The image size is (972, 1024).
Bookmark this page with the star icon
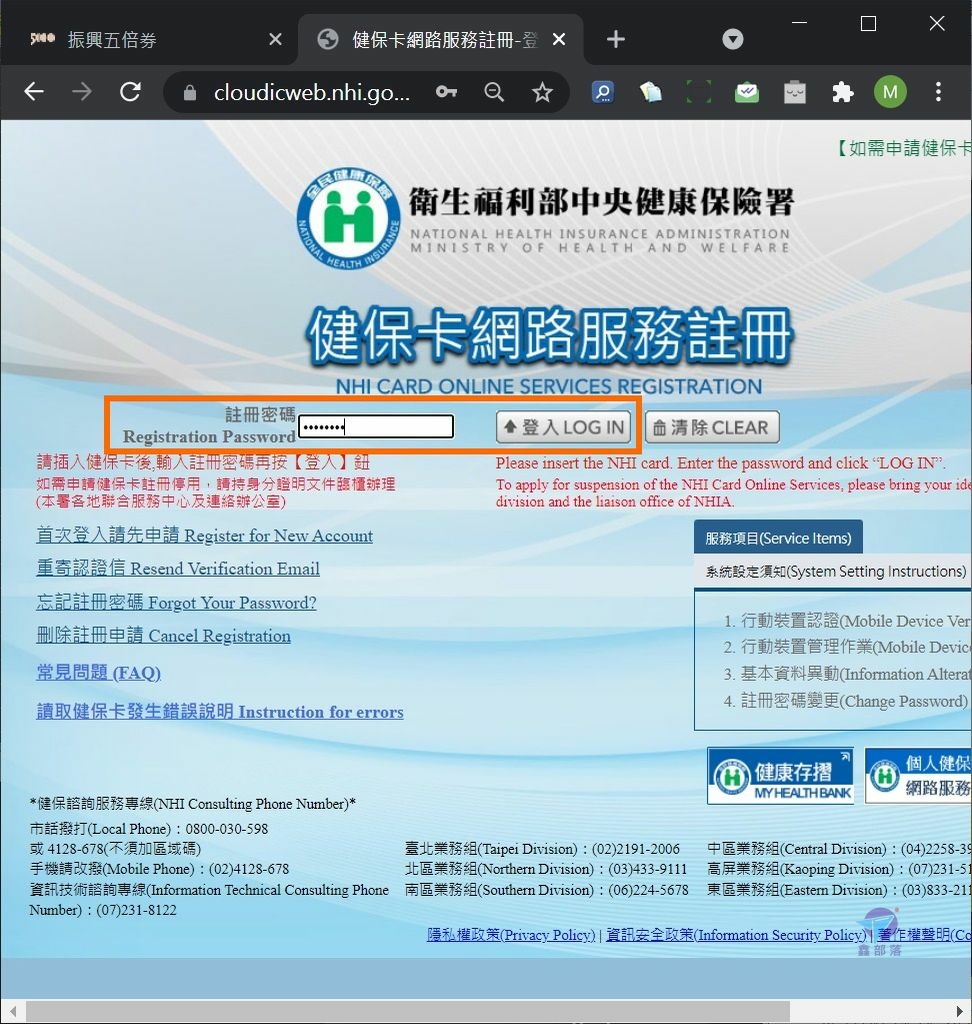tap(542, 92)
